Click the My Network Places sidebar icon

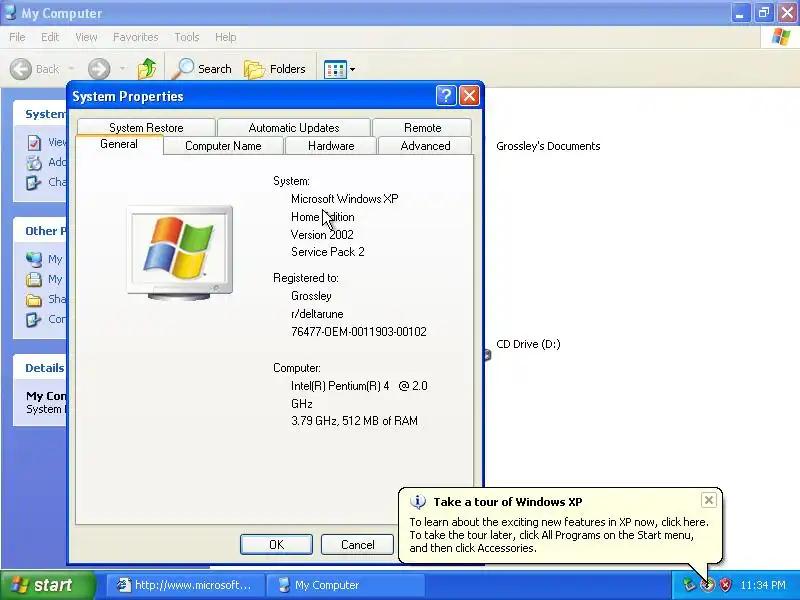point(34,259)
